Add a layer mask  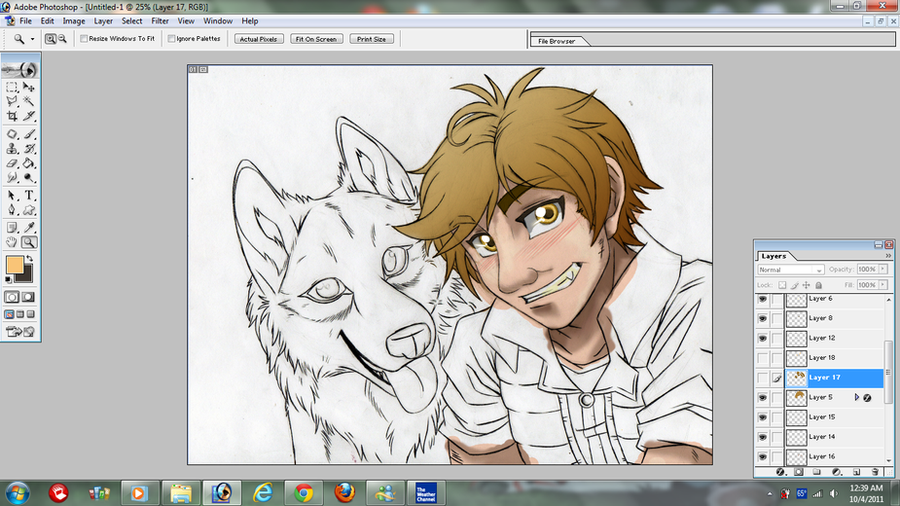click(x=798, y=472)
